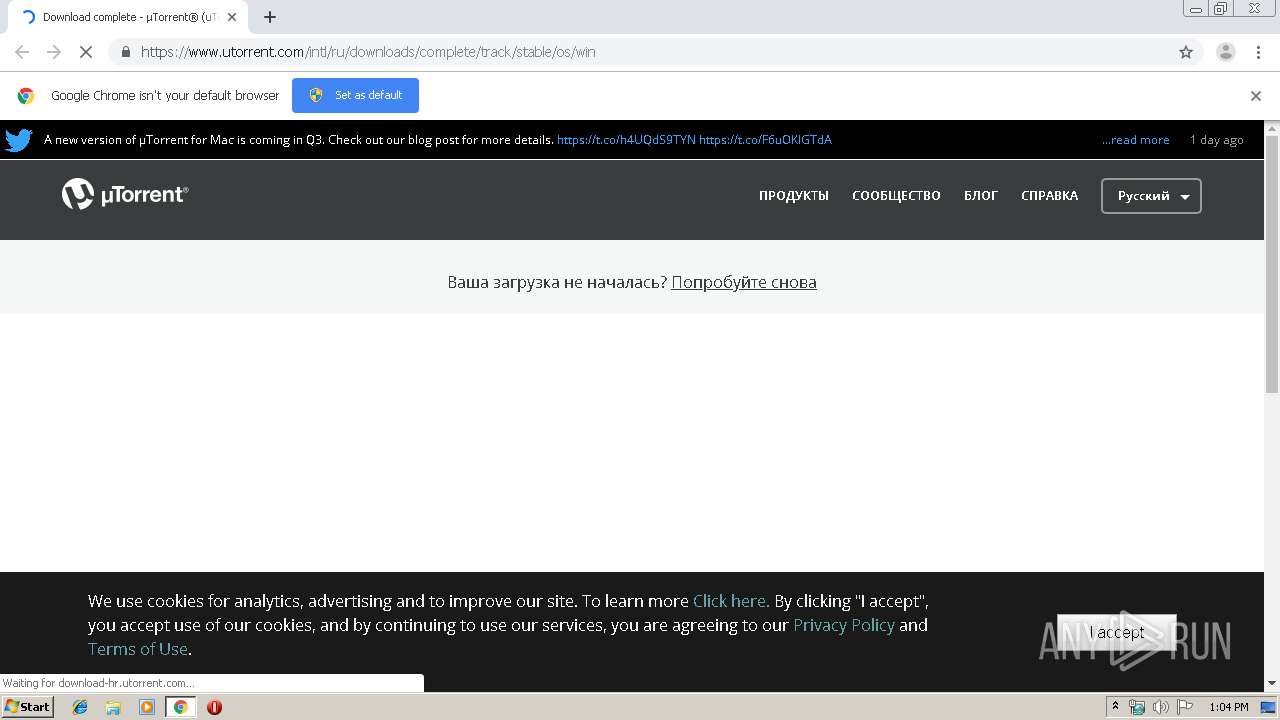Open the Chrome profile avatar menu
The image size is (1280, 720).
point(1226,52)
